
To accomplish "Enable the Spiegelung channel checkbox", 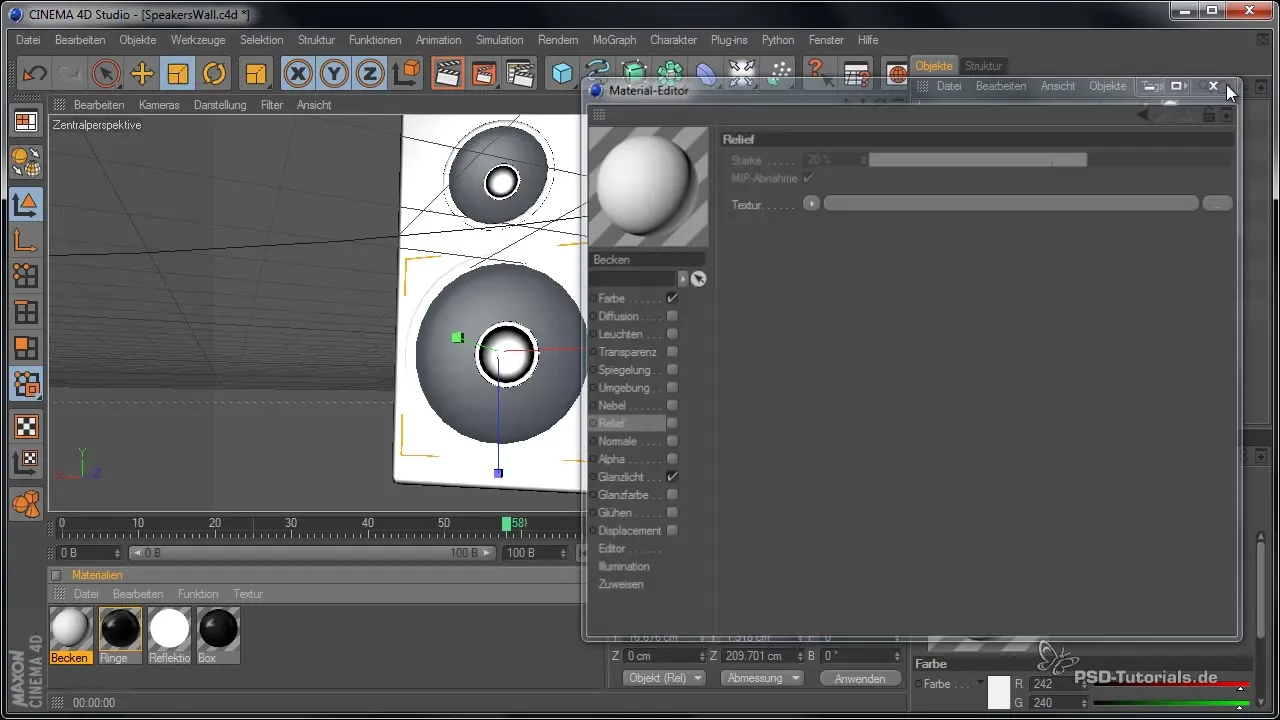I will [x=672, y=370].
